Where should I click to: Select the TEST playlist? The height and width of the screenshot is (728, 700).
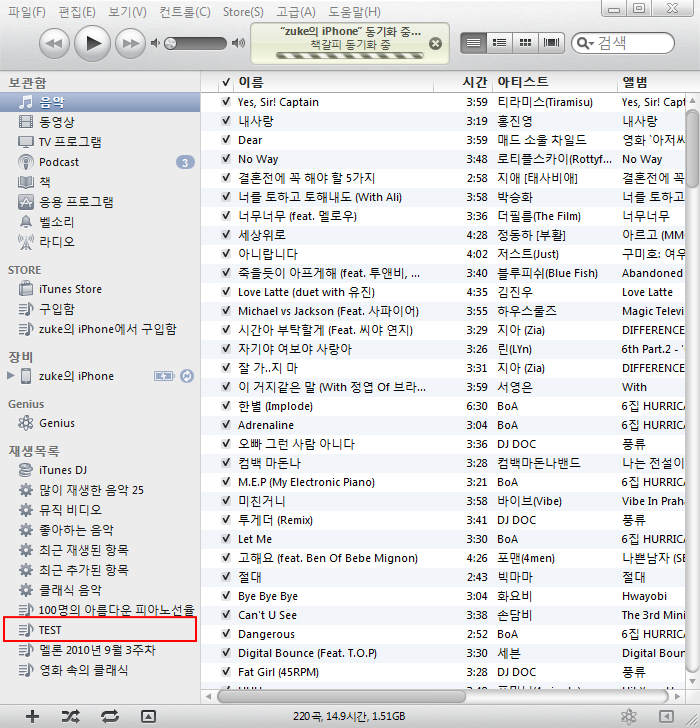(100, 630)
